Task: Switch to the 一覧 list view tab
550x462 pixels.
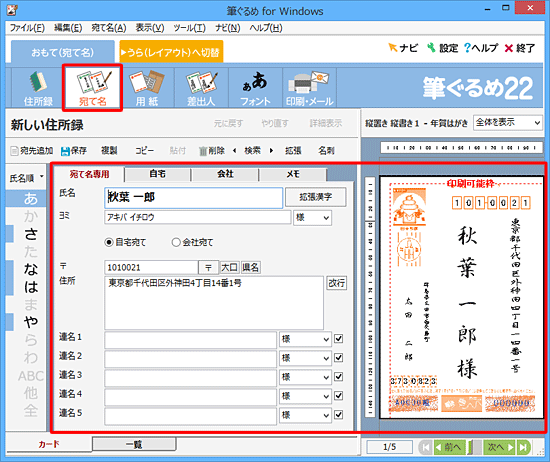Action: 134,444
